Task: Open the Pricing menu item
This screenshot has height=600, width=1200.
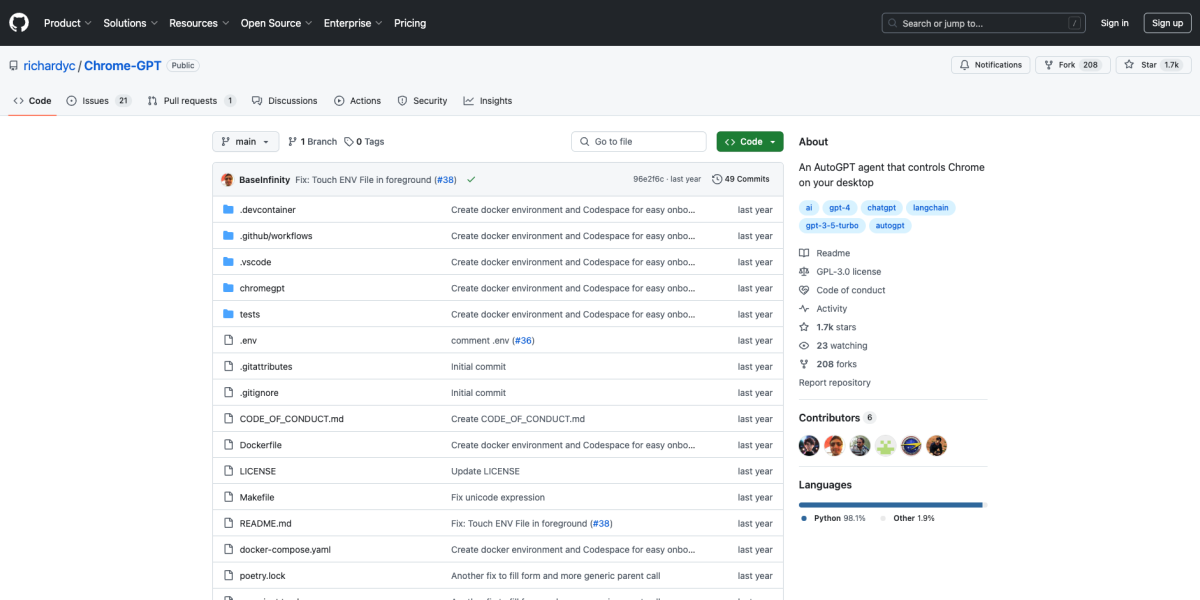Action: pyautogui.click(x=410, y=22)
